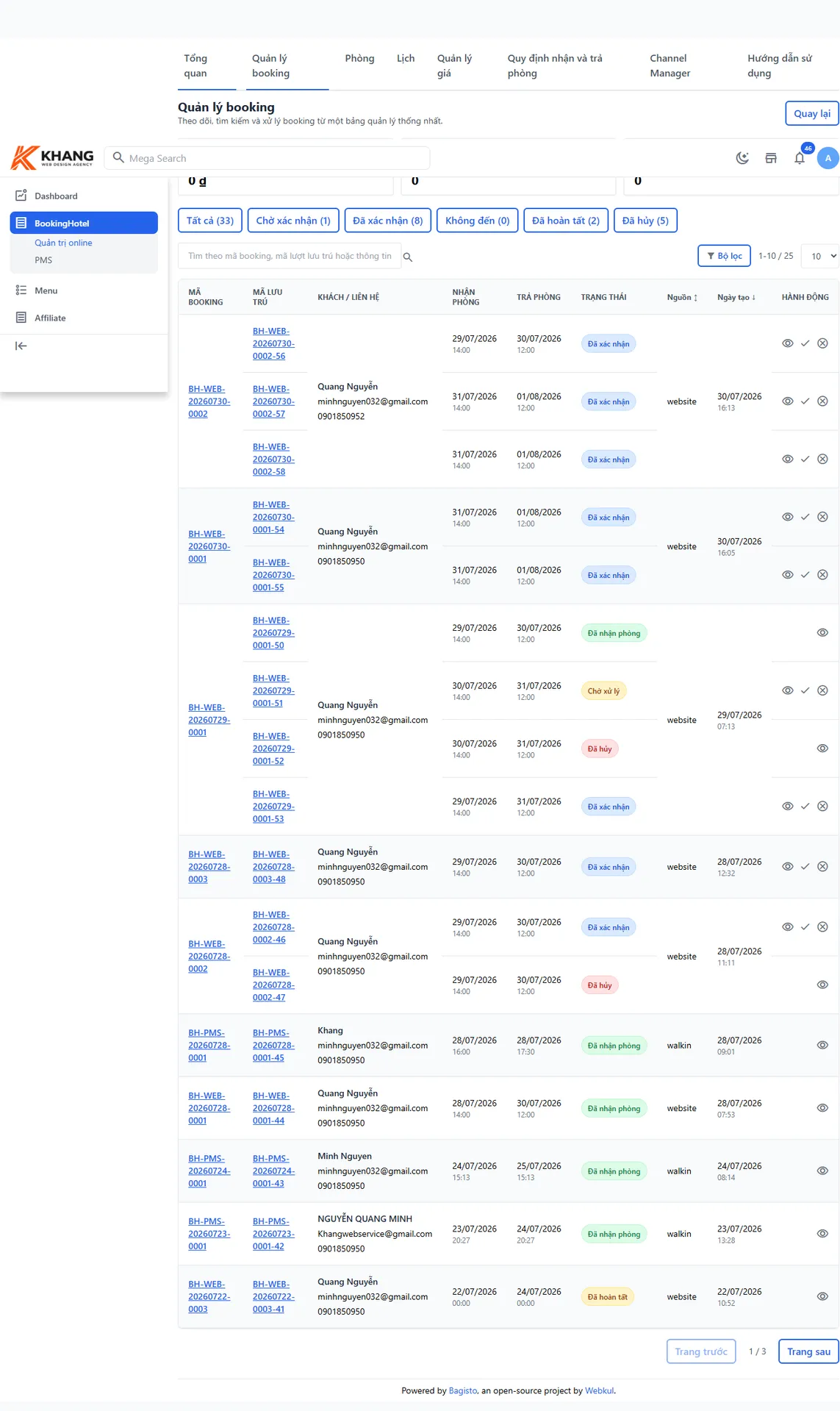
Task: Sort table by Nguồn column
Action: tap(682, 297)
